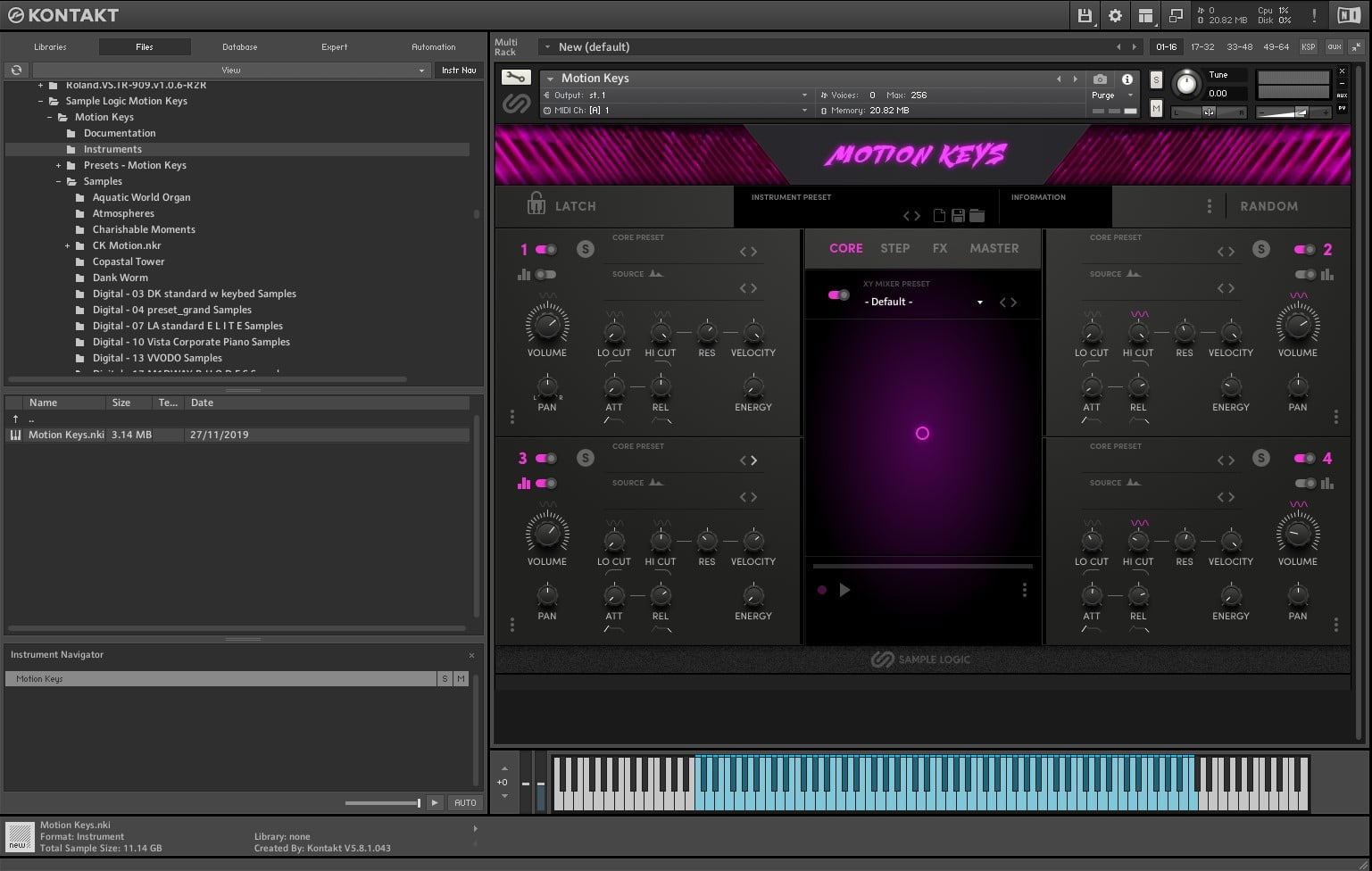Solo core 3 with S button

[x=585, y=459]
